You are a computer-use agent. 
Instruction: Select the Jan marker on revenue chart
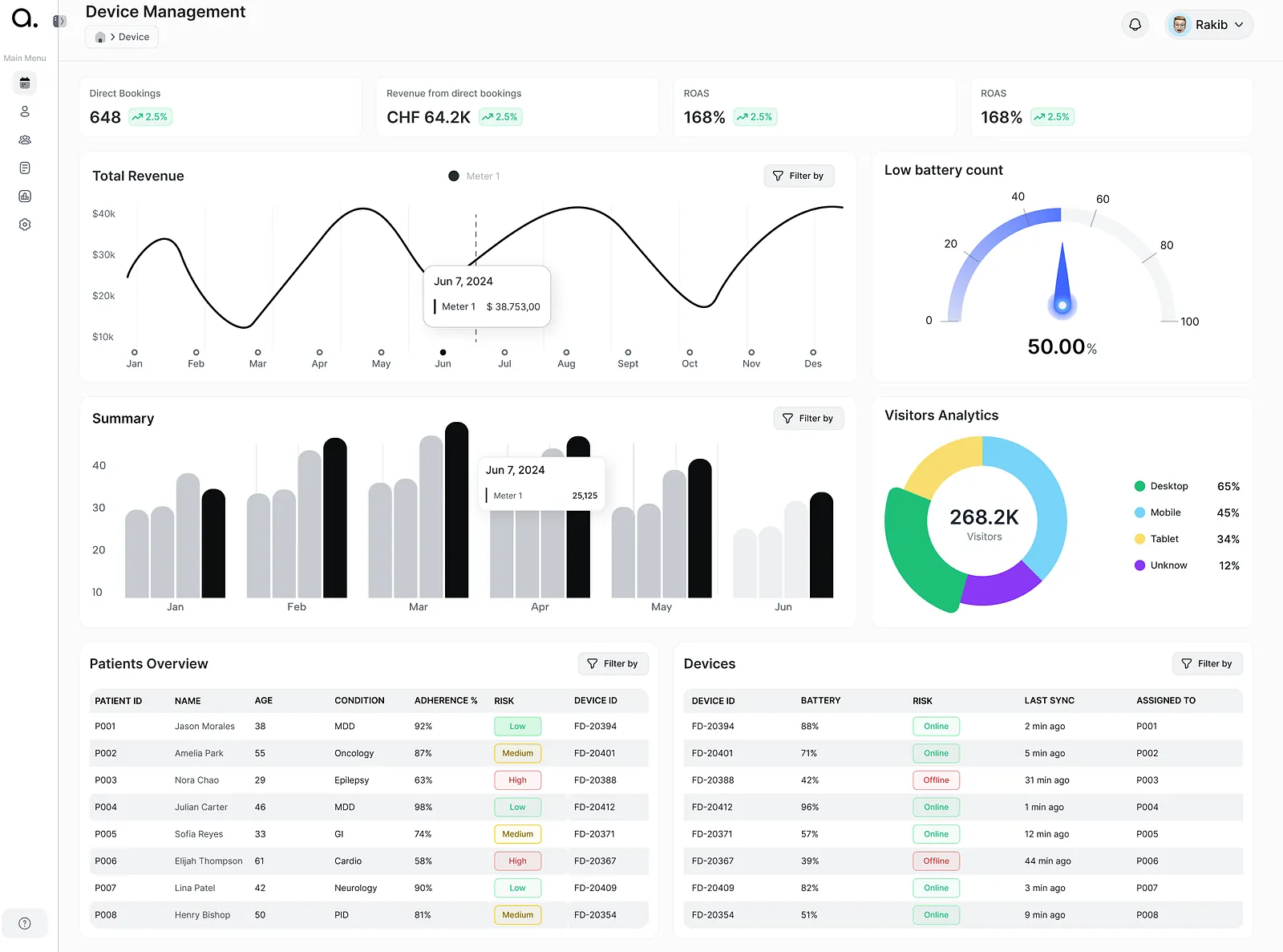(135, 352)
